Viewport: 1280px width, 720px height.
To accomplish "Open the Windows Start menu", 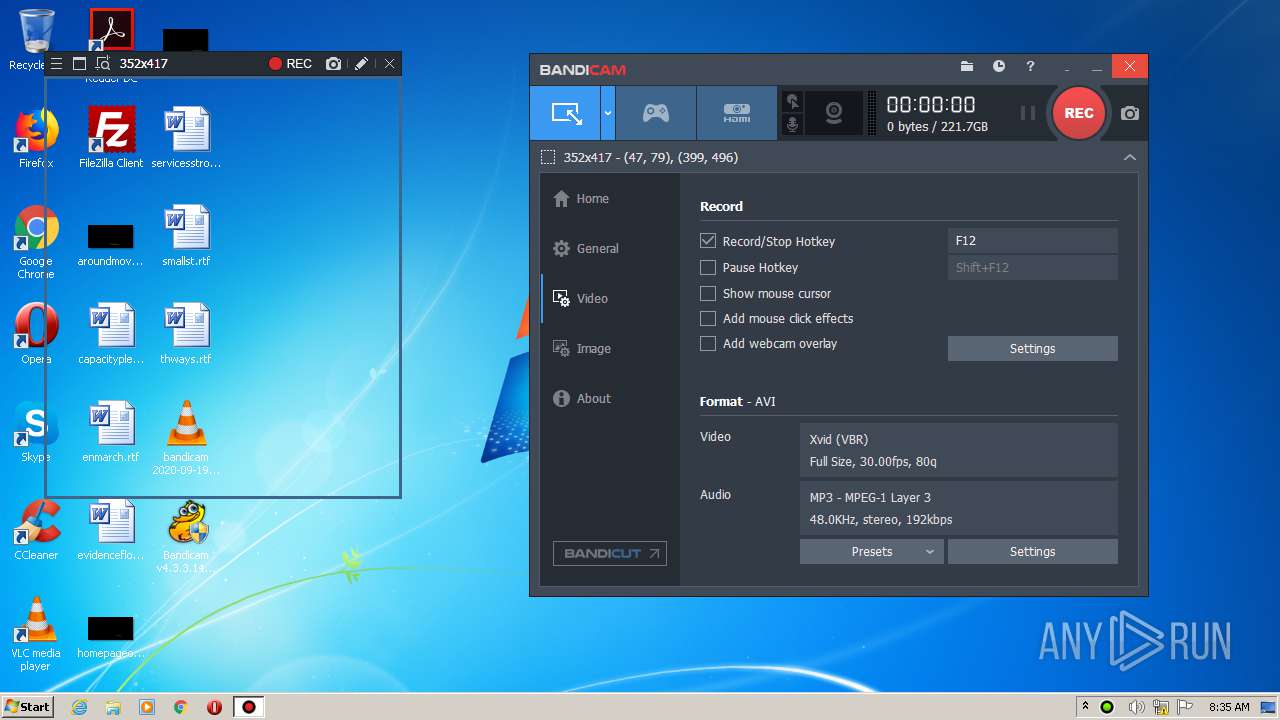I will click(x=27, y=706).
